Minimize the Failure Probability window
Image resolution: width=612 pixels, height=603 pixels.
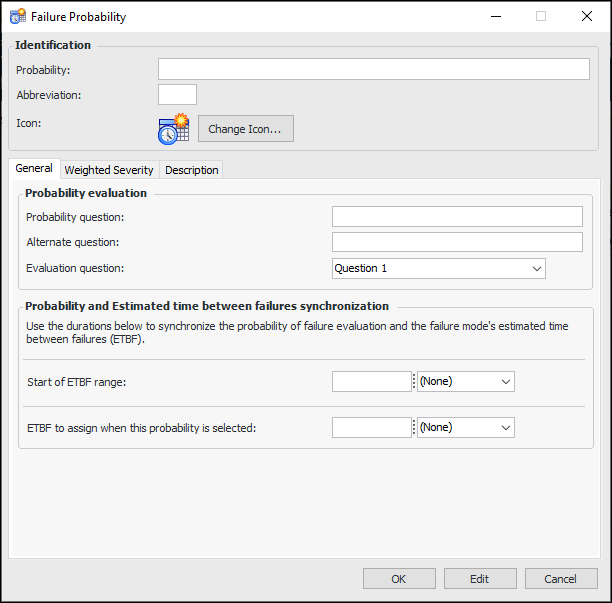coord(495,17)
